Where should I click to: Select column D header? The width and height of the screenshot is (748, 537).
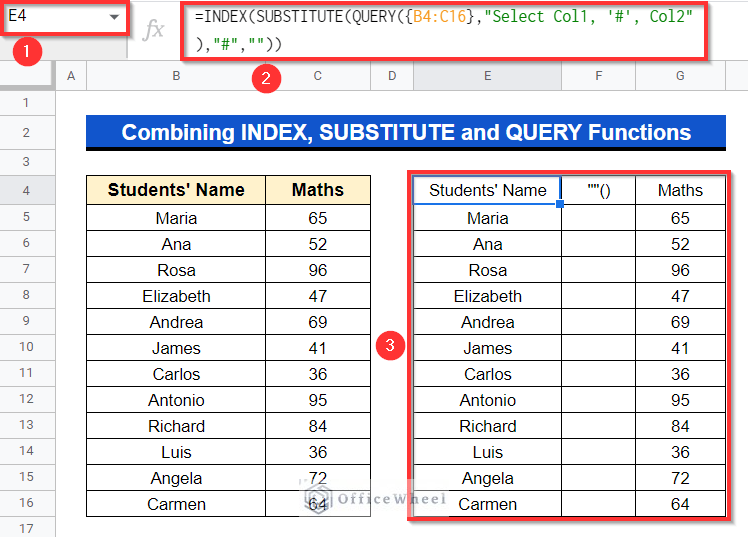(x=392, y=76)
